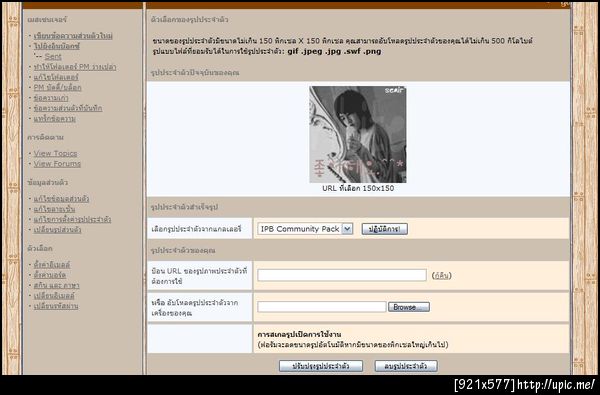Open the เปลี่ยนรูปส่วนตัว link
This screenshot has width=600, height=395.
(57, 230)
